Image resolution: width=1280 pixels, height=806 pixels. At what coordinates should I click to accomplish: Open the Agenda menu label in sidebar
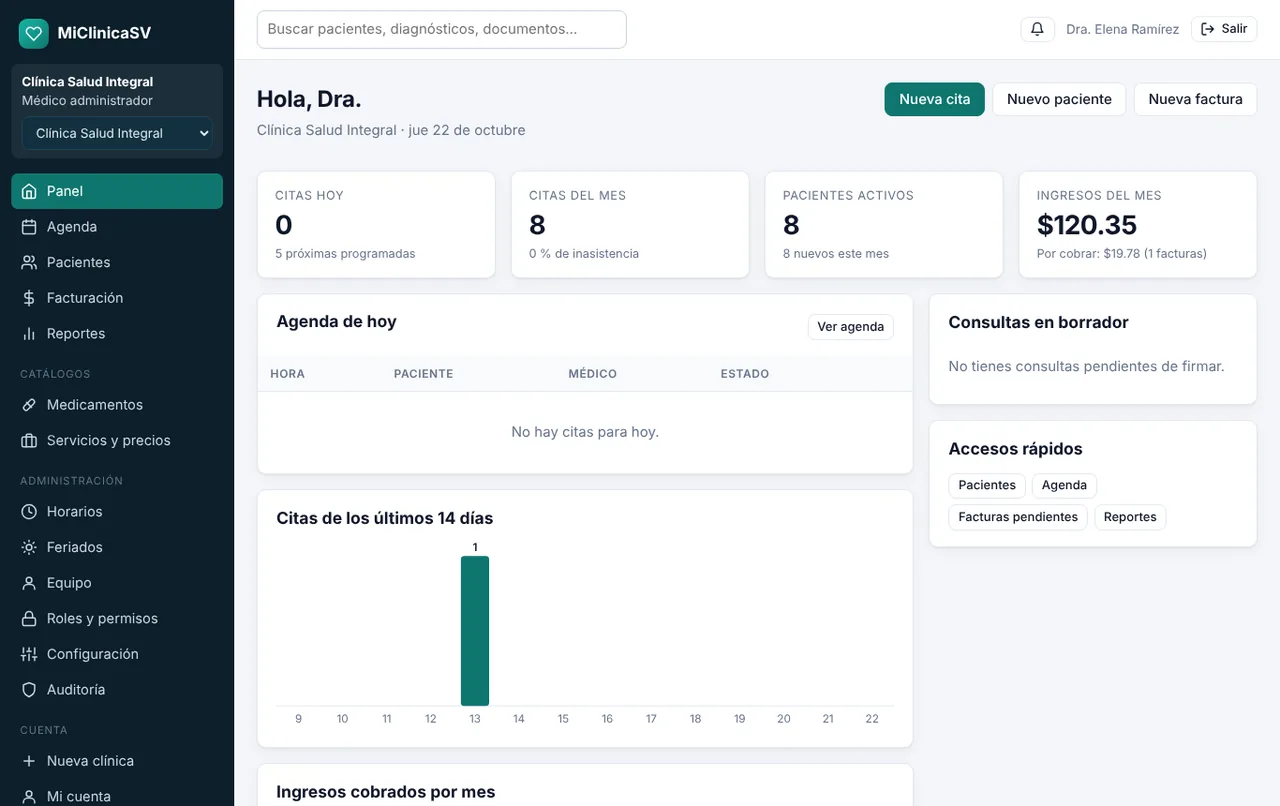72,227
